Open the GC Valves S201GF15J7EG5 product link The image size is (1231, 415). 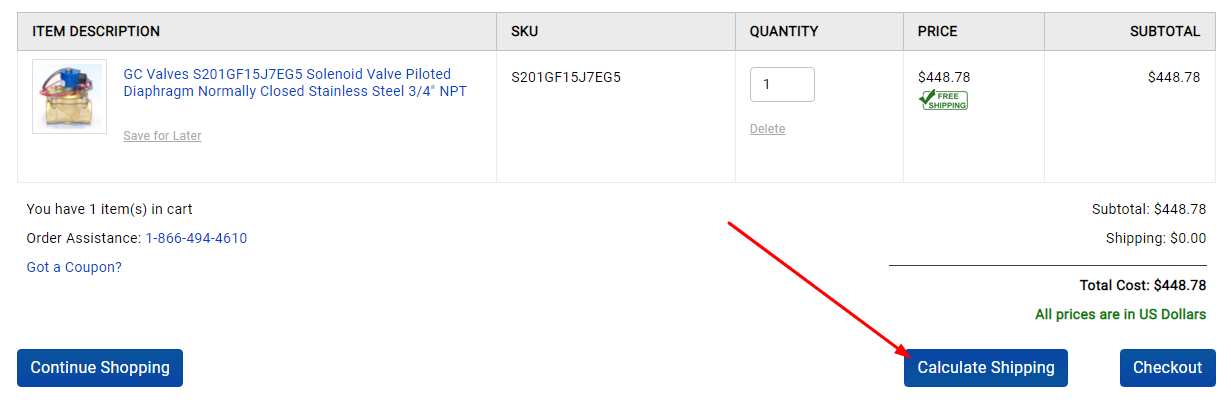pyautogui.click(x=294, y=83)
